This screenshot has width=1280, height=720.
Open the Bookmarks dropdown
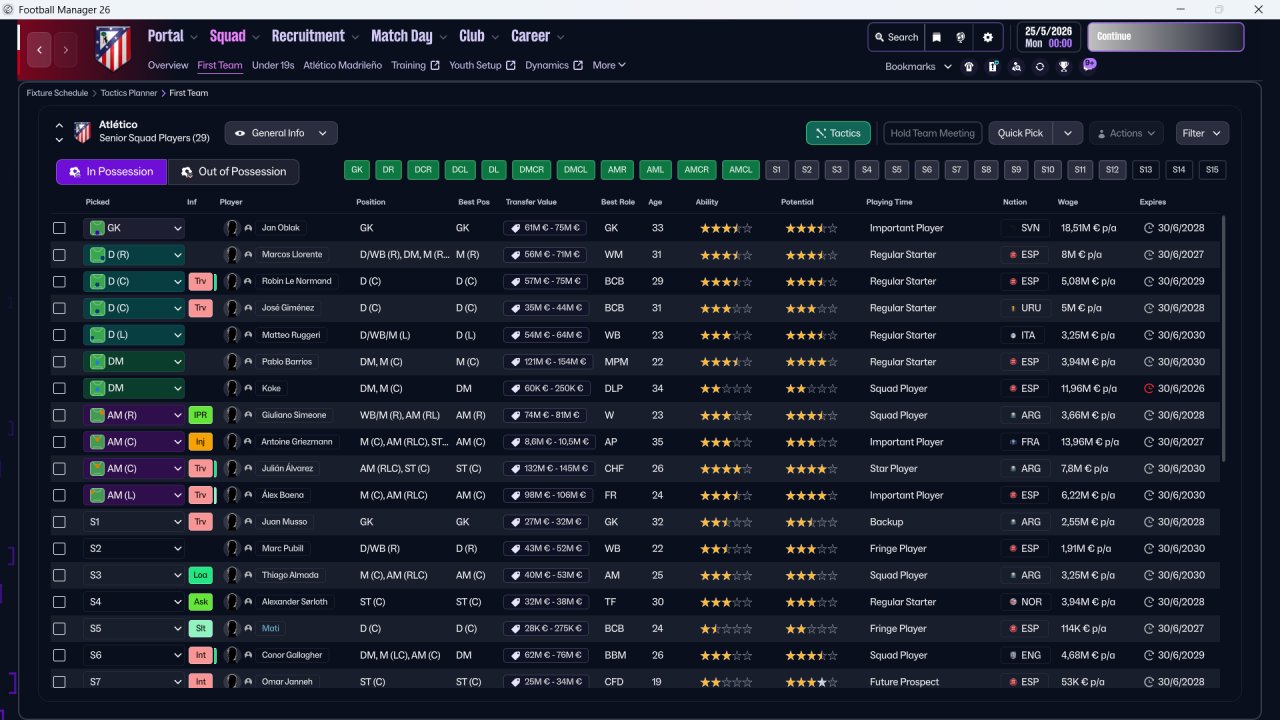click(x=918, y=67)
